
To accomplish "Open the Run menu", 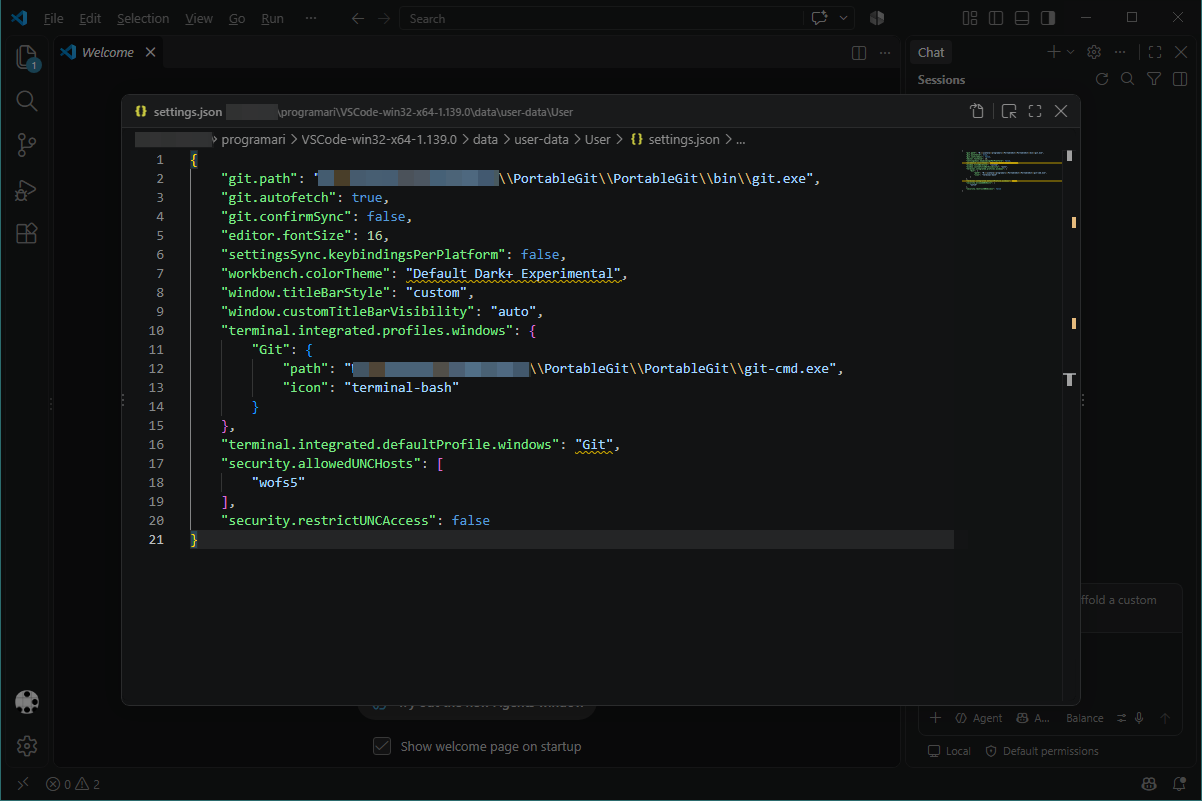I will [272, 18].
